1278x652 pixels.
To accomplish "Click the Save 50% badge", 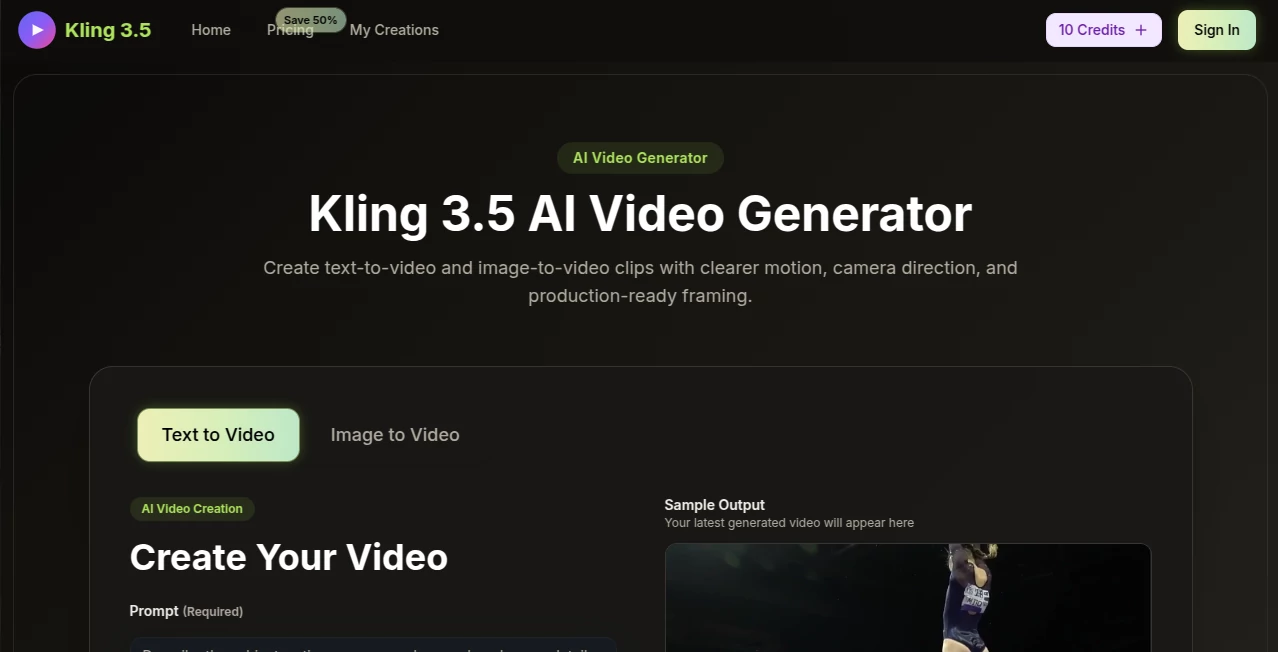I will (x=310, y=20).
